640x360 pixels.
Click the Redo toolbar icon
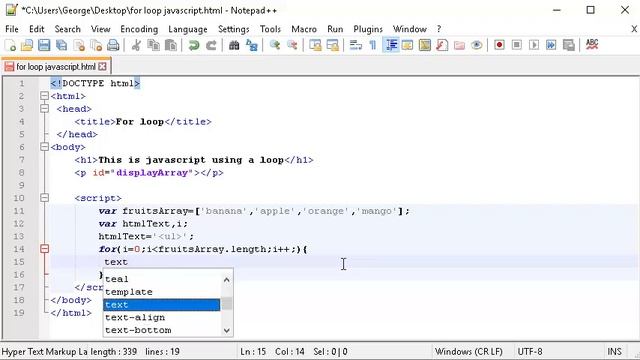click(x=211, y=45)
